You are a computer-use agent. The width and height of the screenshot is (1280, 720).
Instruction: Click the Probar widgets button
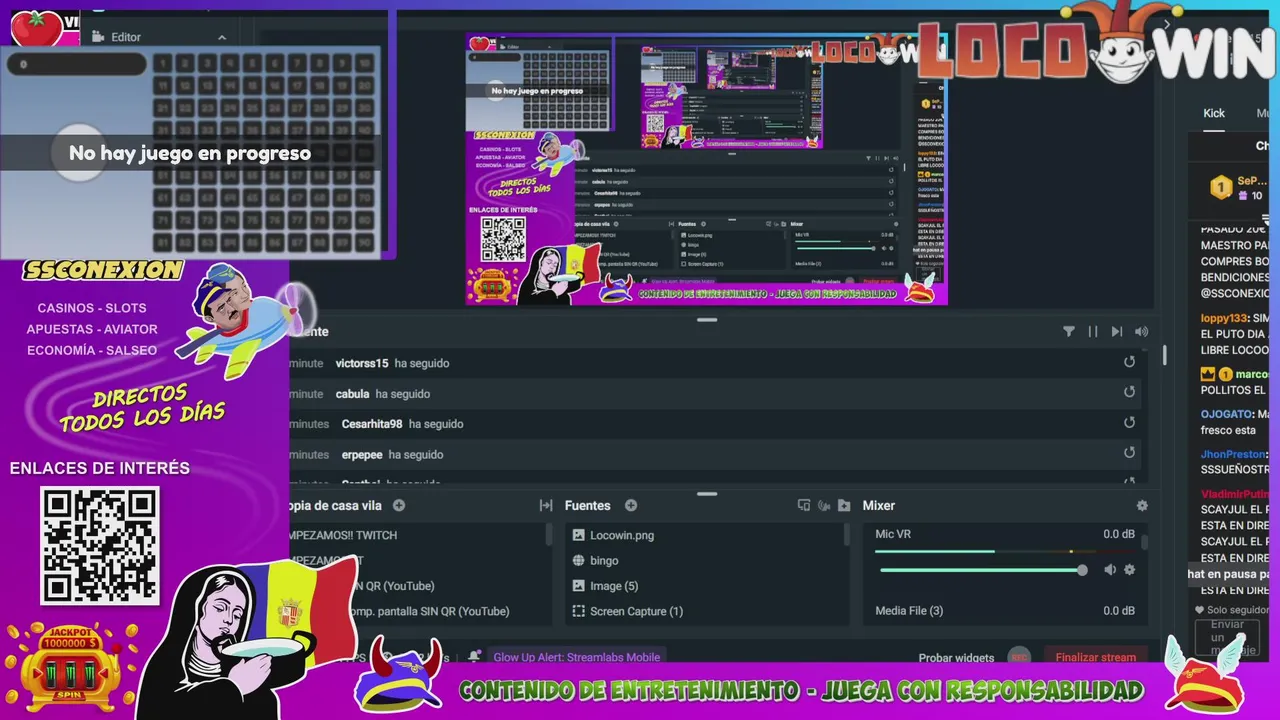pos(956,657)
